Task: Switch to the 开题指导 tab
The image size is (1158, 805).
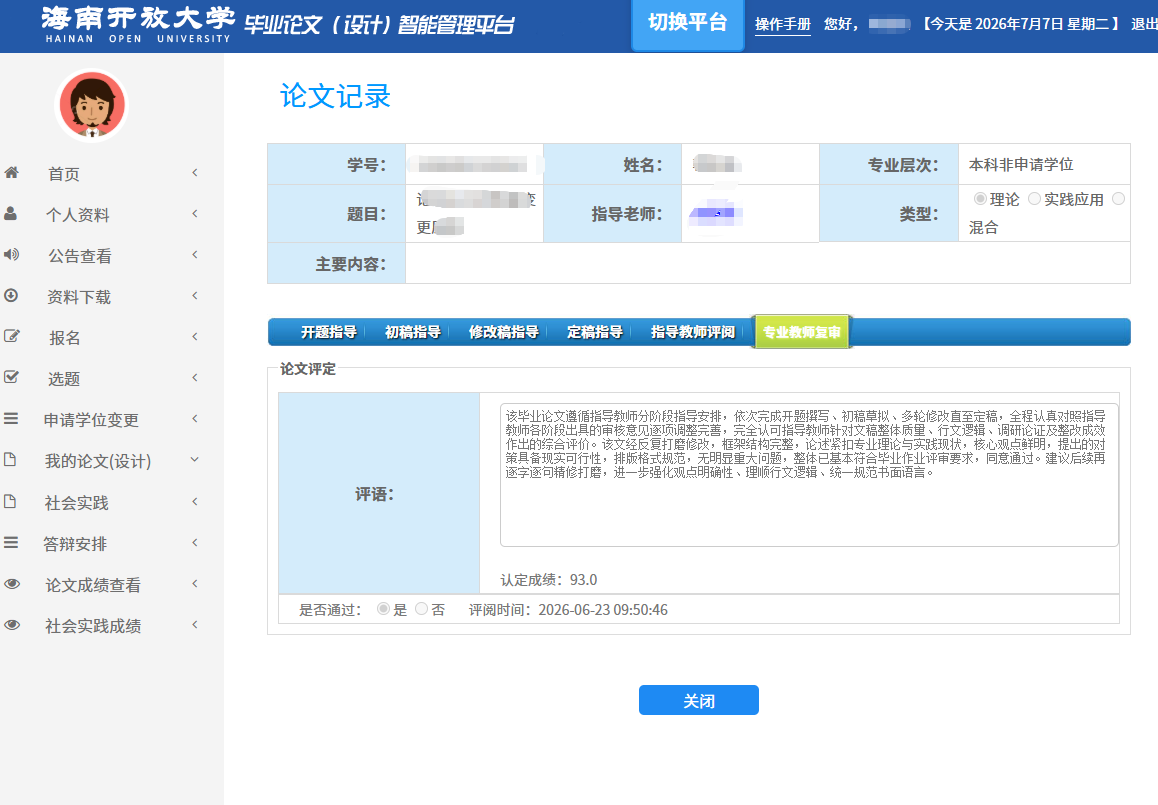Action: (329, 332)
